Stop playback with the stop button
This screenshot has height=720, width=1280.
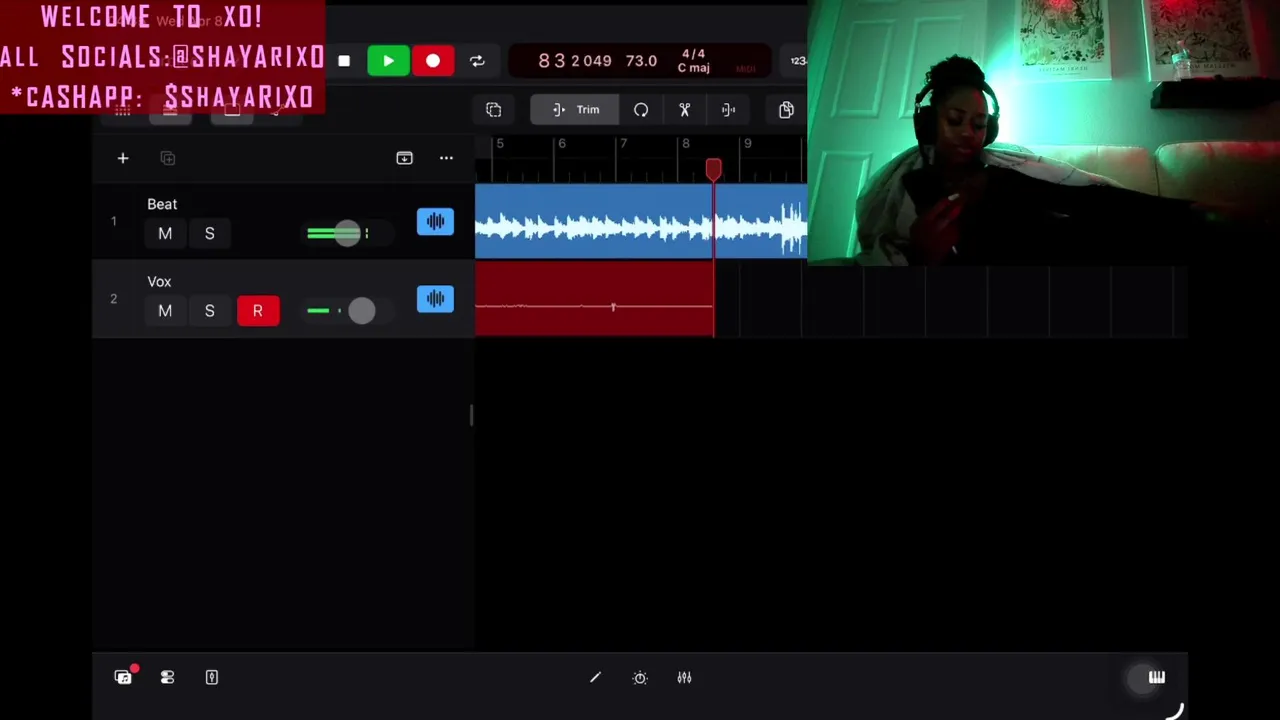[x=344, y=61]
